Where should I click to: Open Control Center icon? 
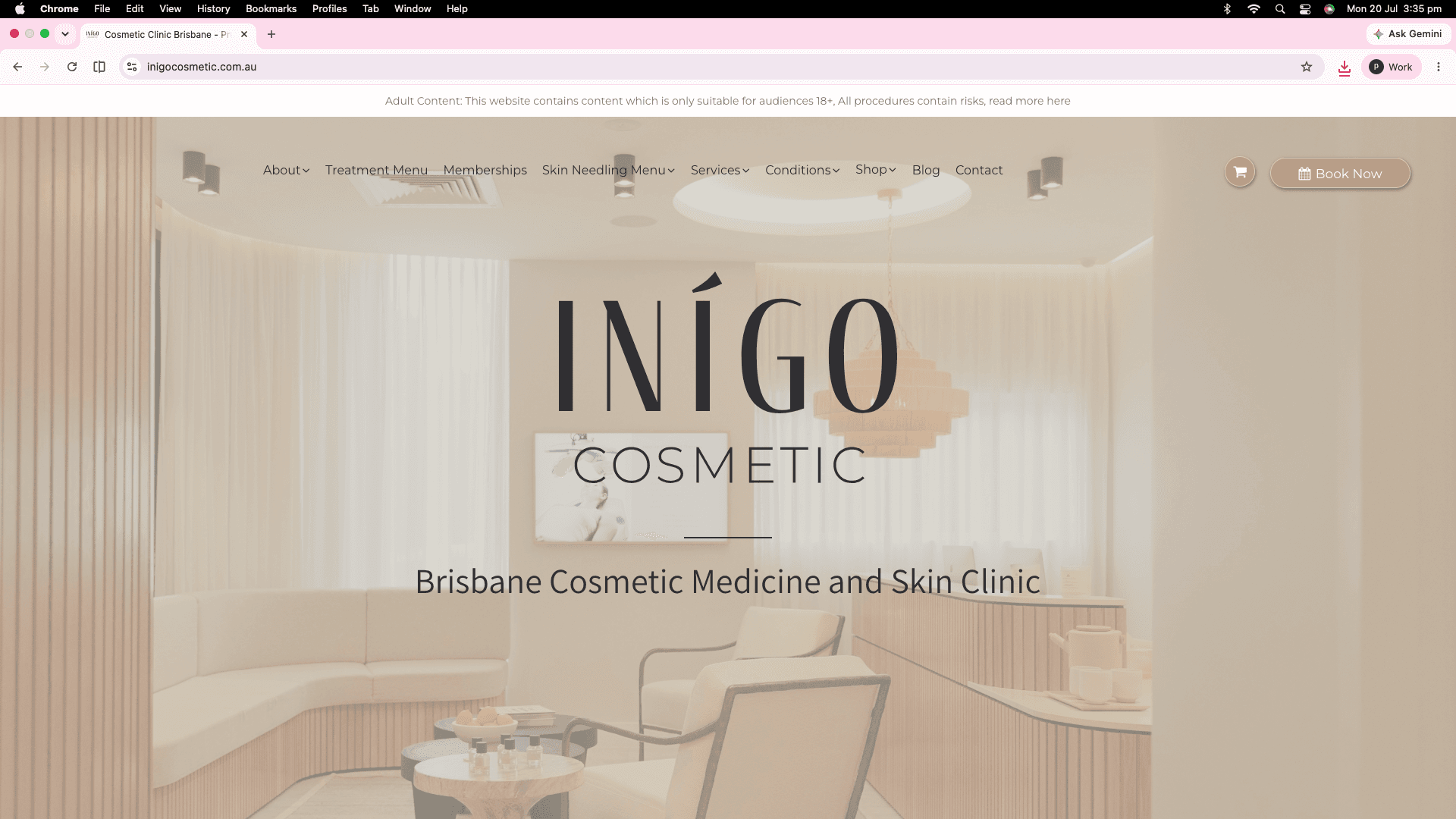click(x=1305, y=9)
